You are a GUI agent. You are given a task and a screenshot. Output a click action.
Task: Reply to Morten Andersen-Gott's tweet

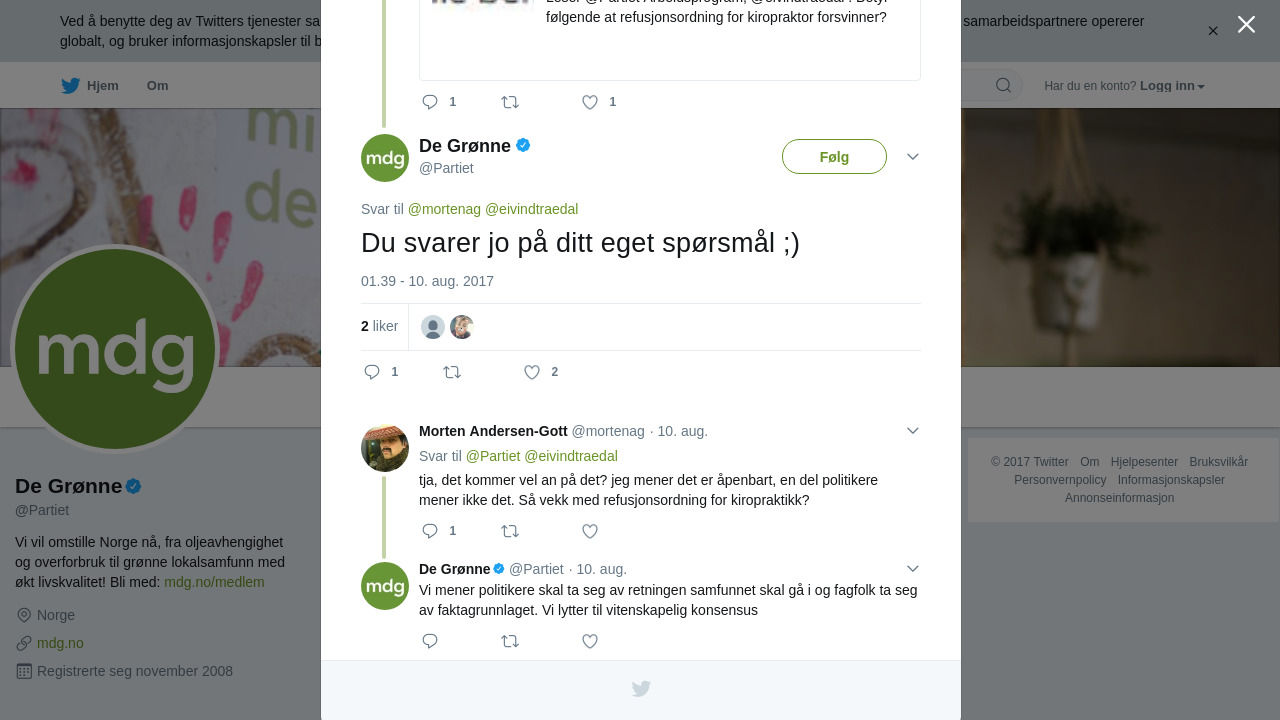point(430,531)
